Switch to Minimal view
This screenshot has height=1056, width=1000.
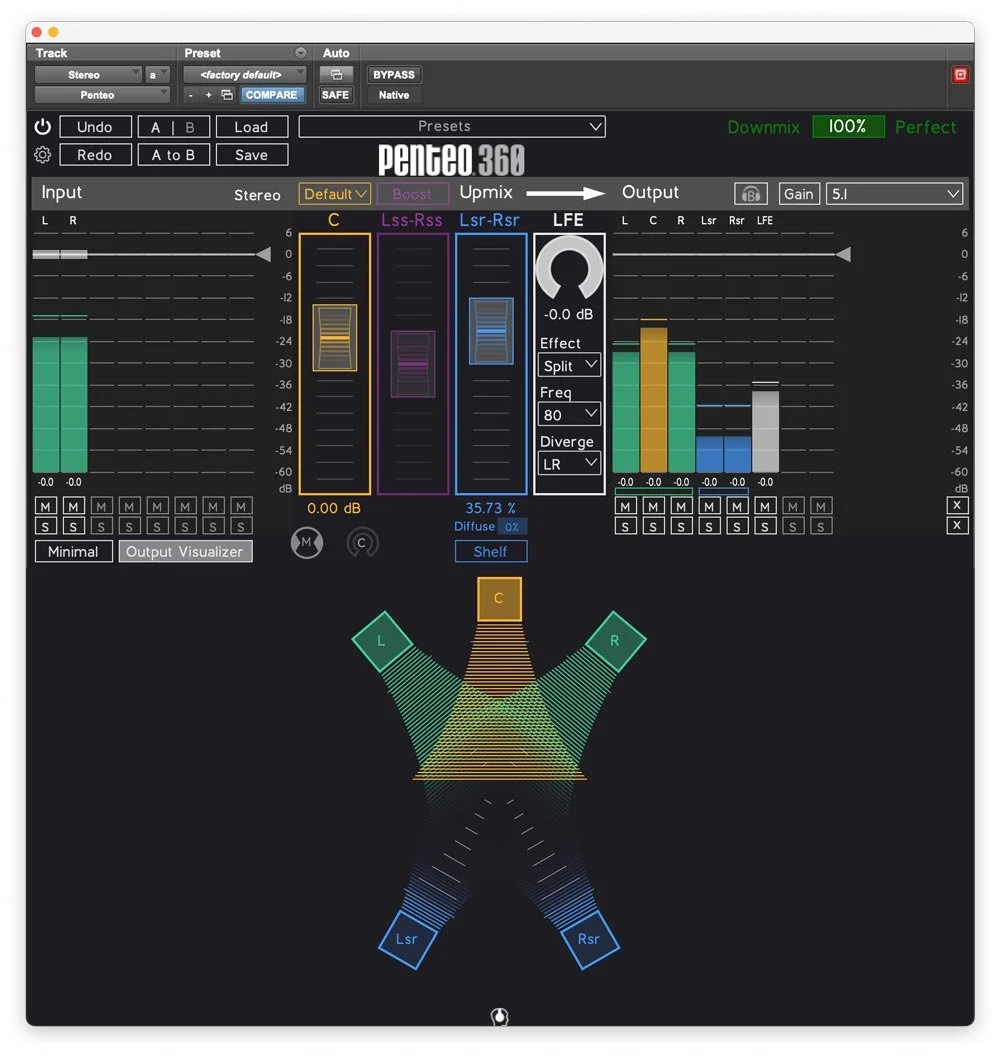click(73, 552)
